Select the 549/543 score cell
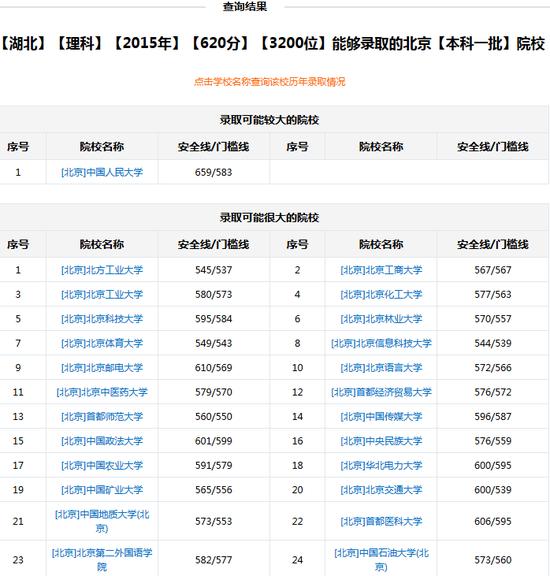The image size is (550, 576). pos(213,343)
